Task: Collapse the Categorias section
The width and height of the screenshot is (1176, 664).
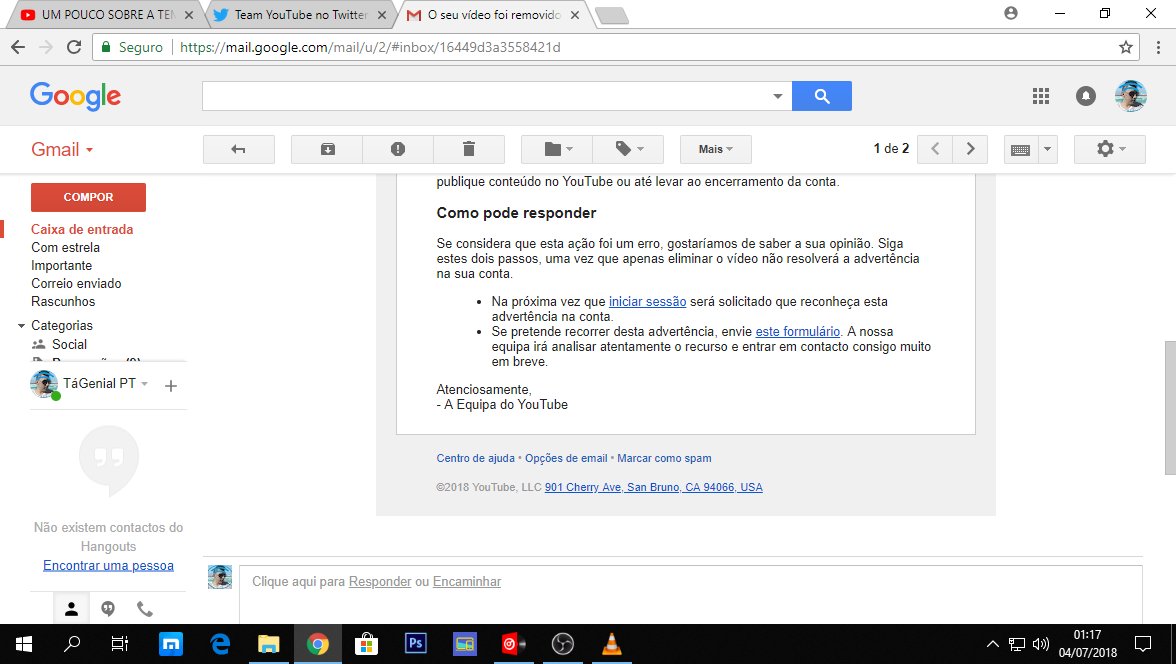Action: click(x=21, y=326)
